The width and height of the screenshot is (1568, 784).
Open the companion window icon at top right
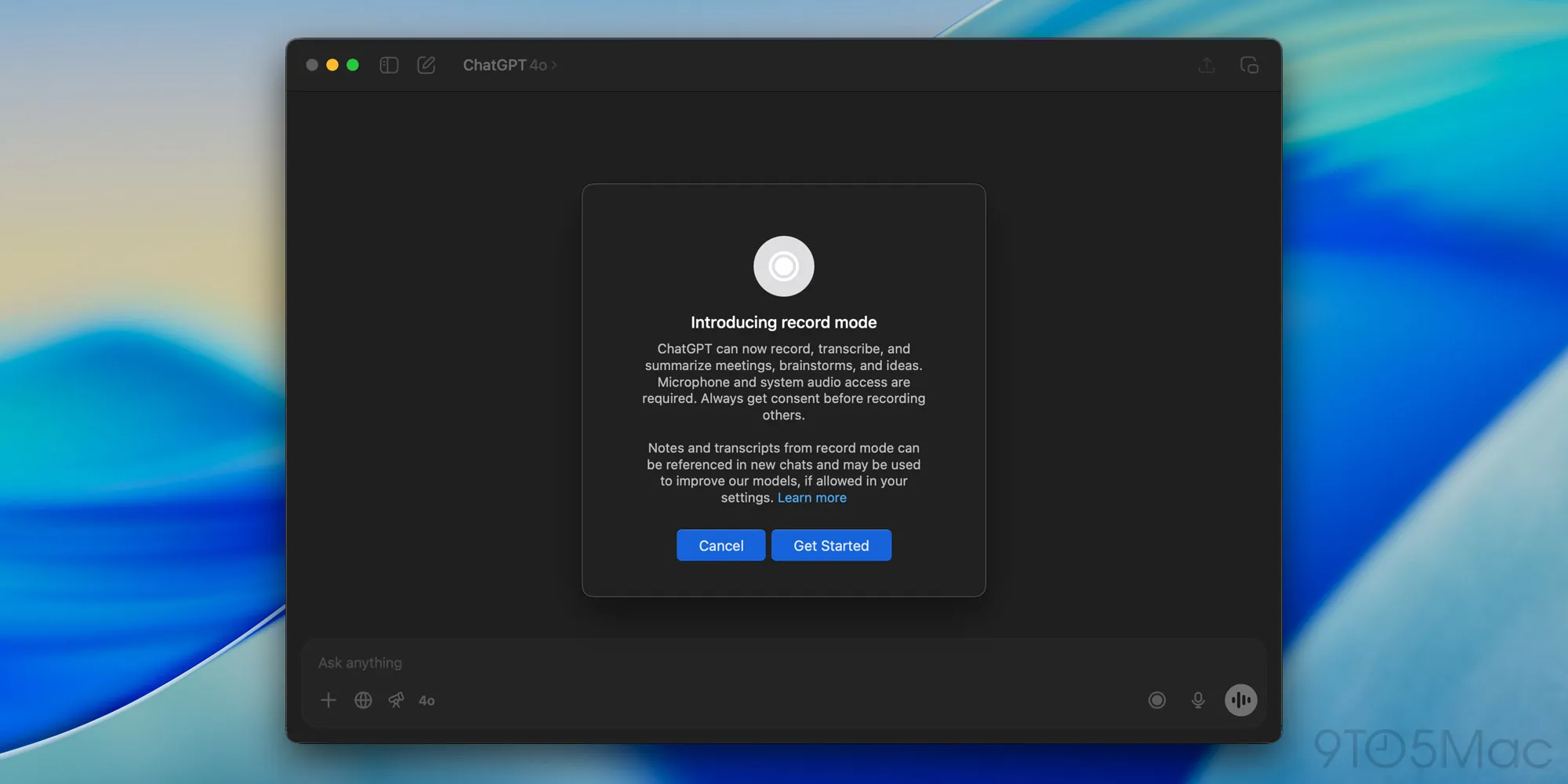[1249, 65]
